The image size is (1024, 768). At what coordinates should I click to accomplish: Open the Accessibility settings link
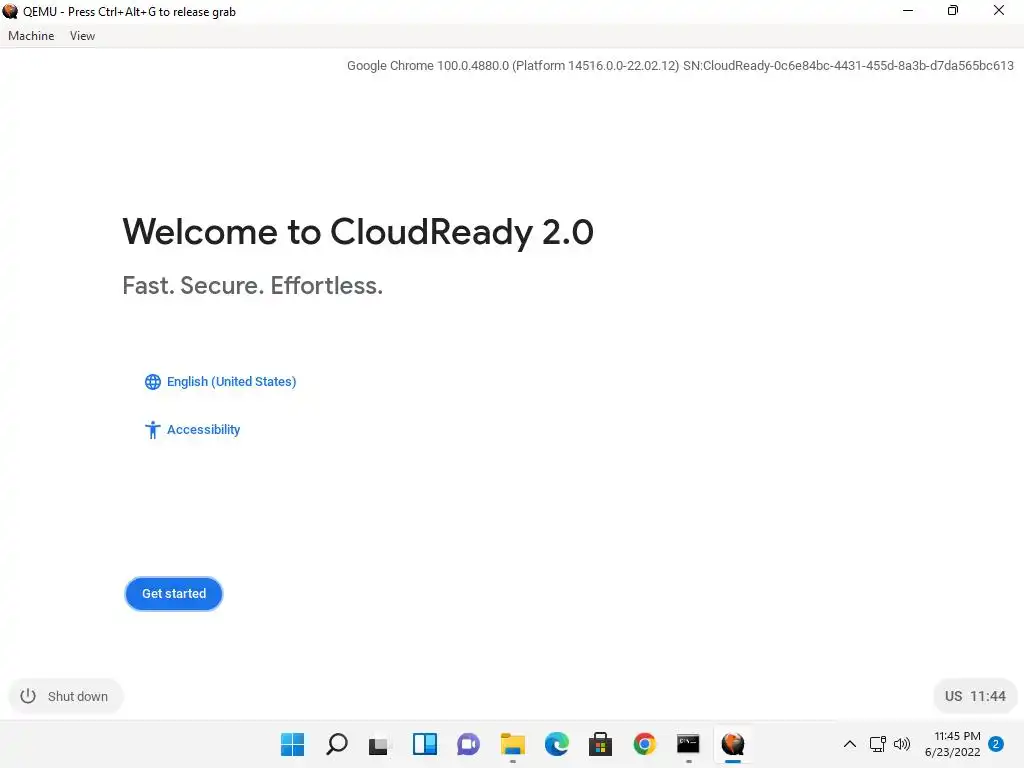click(193, 430)
